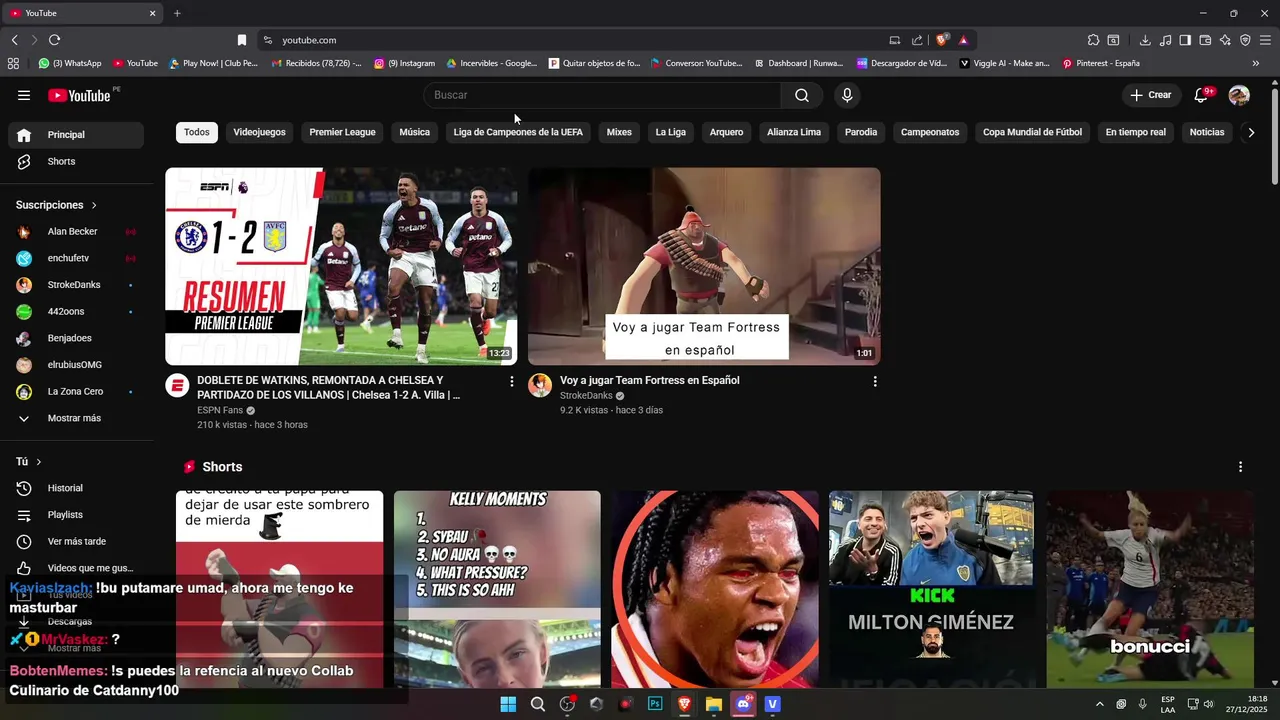Open the YouTube hamburger guide menu
The height and width of the screenshot is (720, 1280).
tap(24, 95)
